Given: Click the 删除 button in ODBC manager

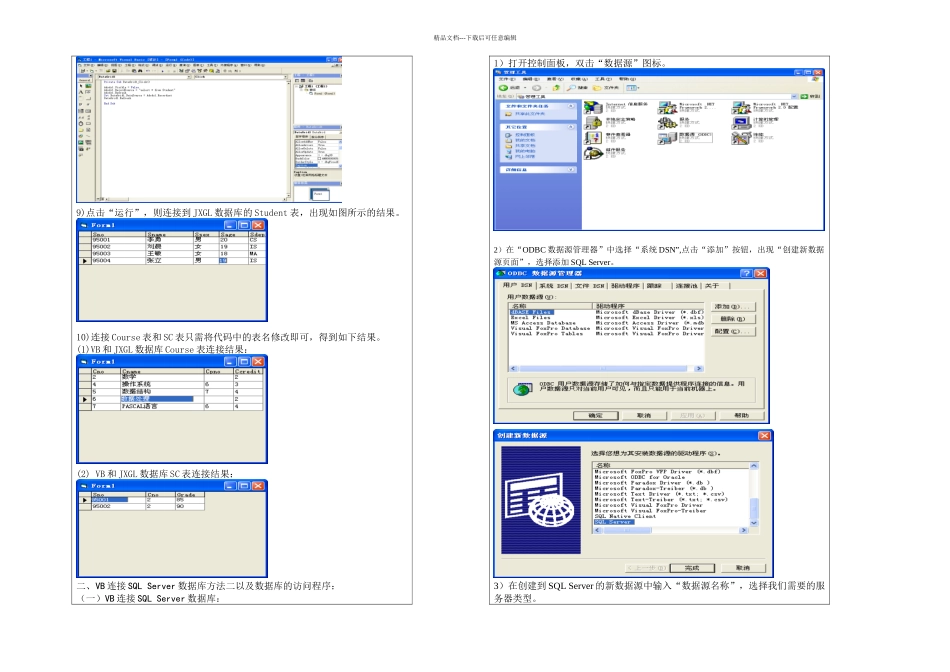Looking at the screenshot, I should click(x=732, y=319).
